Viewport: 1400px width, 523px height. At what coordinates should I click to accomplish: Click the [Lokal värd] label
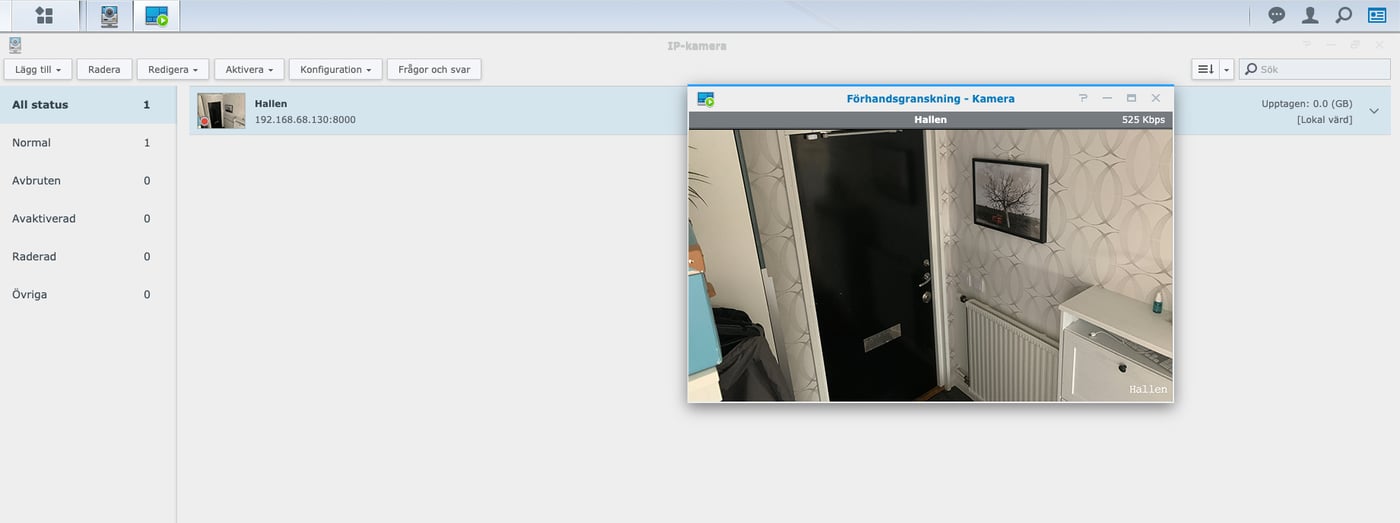(x=1324, y=119)
